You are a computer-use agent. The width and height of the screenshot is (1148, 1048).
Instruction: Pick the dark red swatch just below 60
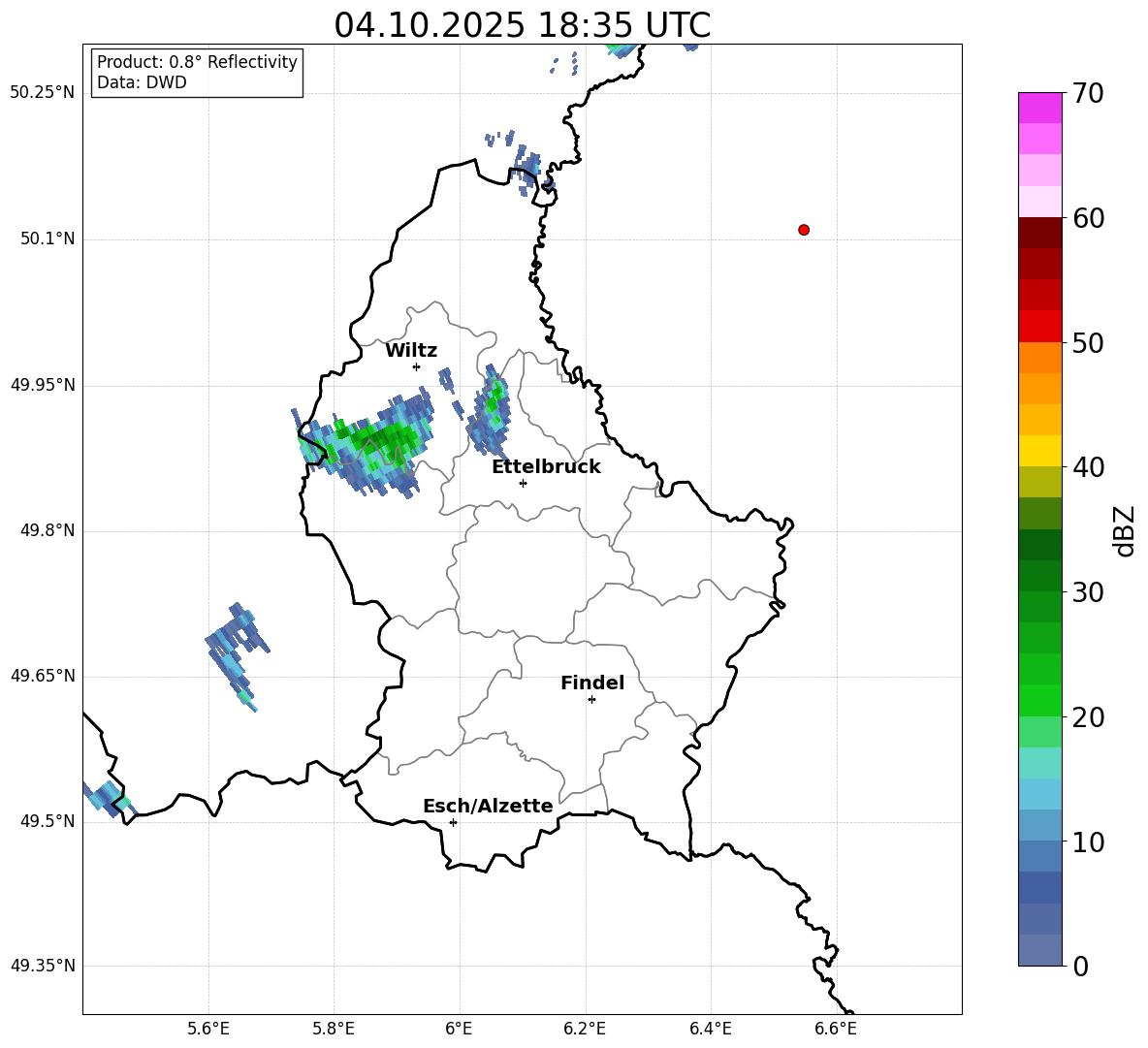click(x=1040, y=233)
